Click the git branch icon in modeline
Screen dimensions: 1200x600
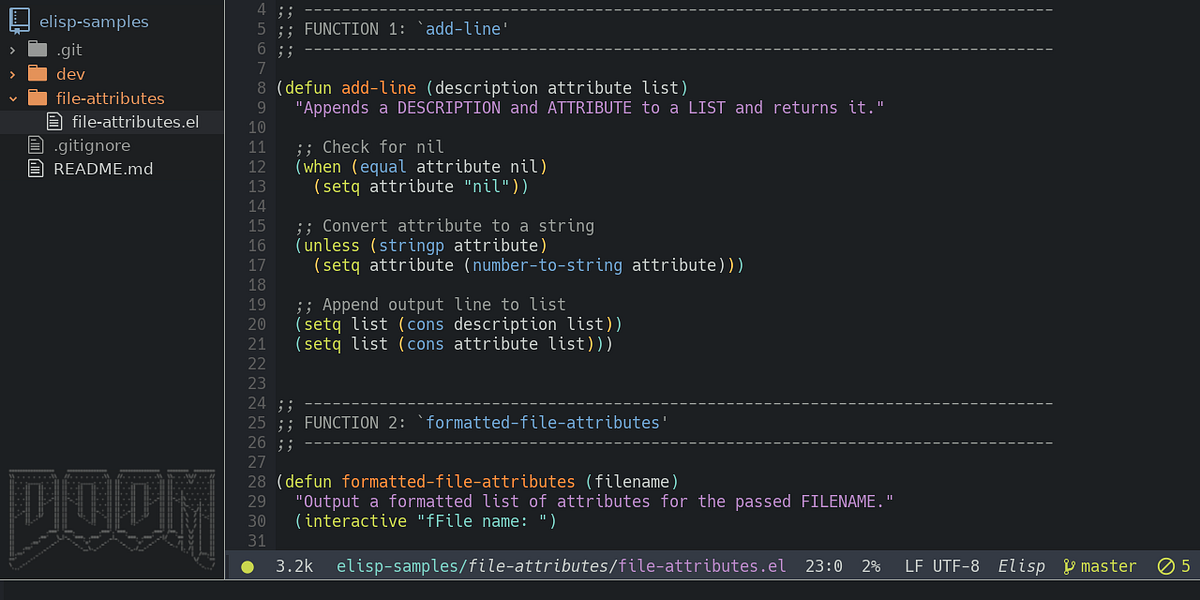pyautogui.click(x=1069, y=566)
